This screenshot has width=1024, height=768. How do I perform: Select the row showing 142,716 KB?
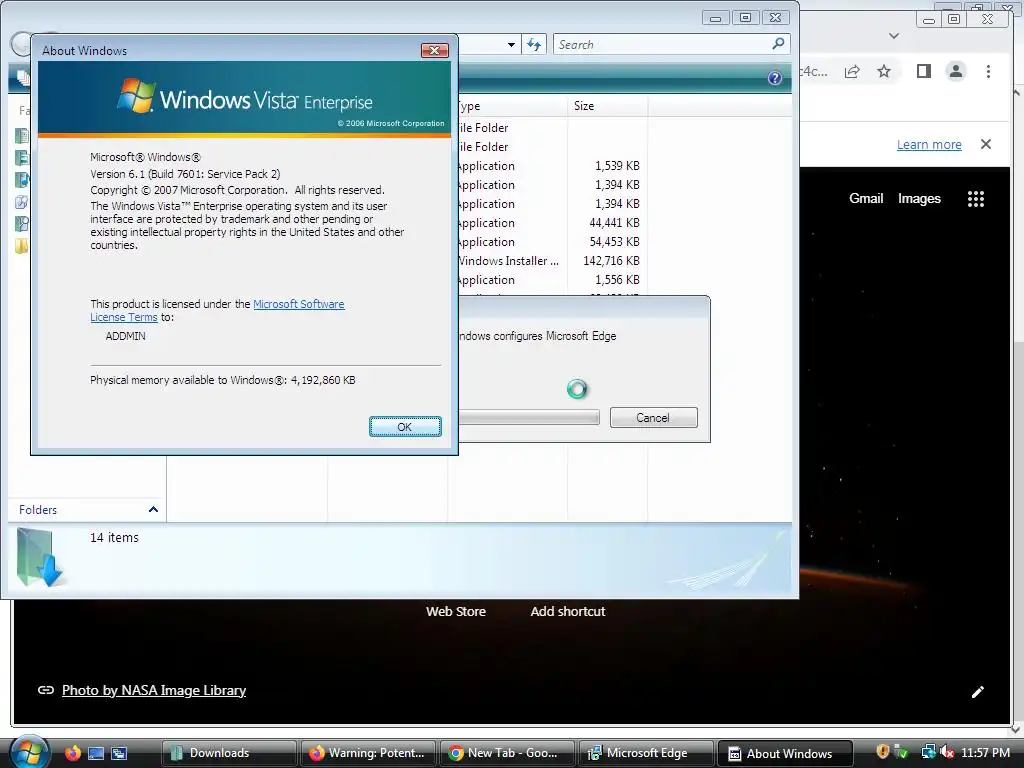pos(611,261)
